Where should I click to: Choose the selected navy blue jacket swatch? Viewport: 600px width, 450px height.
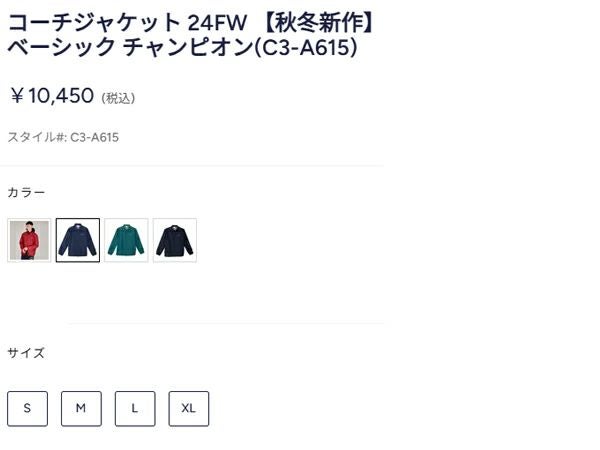pyautogui.click(x=78, y=240)
